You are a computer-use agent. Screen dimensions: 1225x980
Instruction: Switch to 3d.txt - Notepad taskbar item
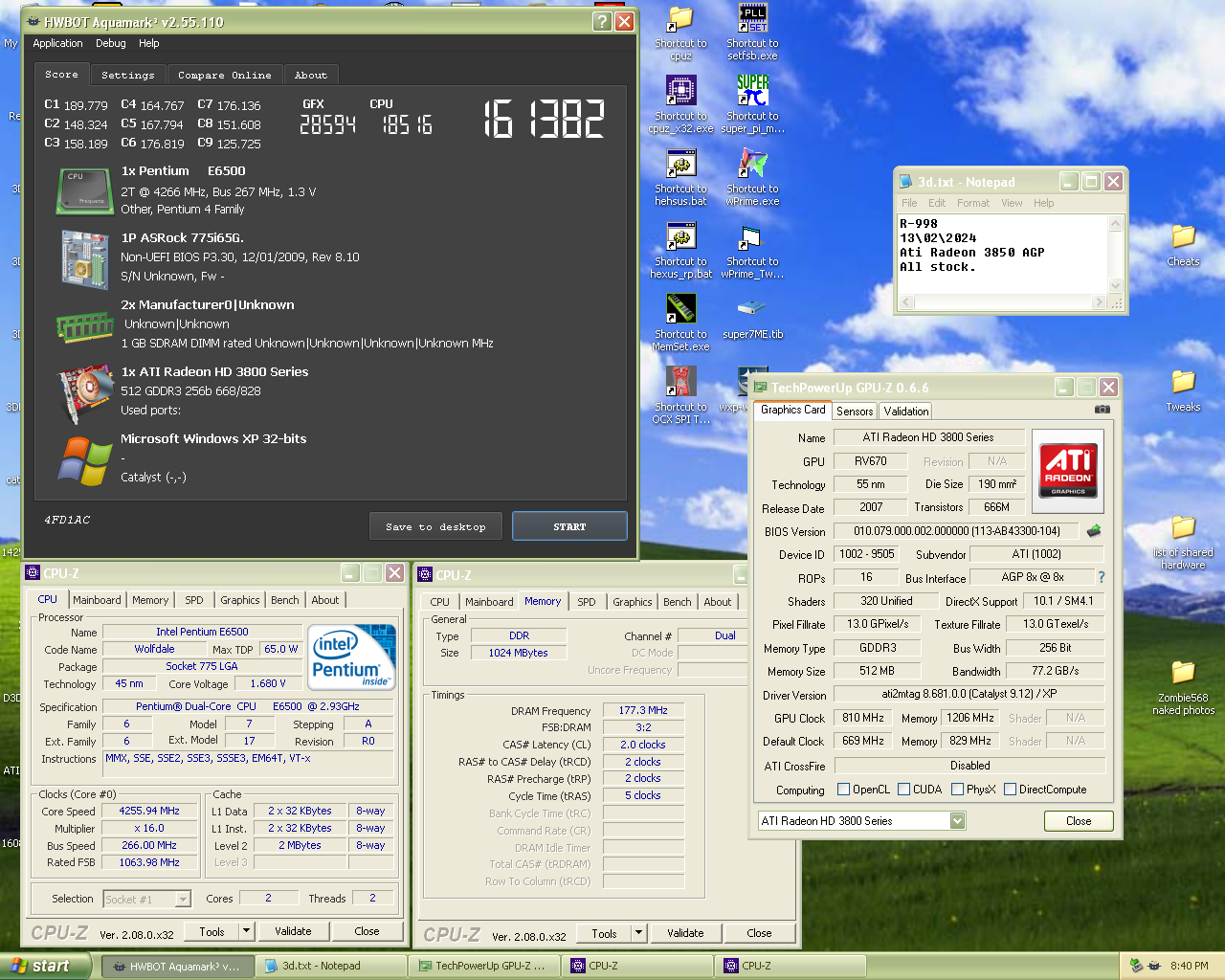333,966
